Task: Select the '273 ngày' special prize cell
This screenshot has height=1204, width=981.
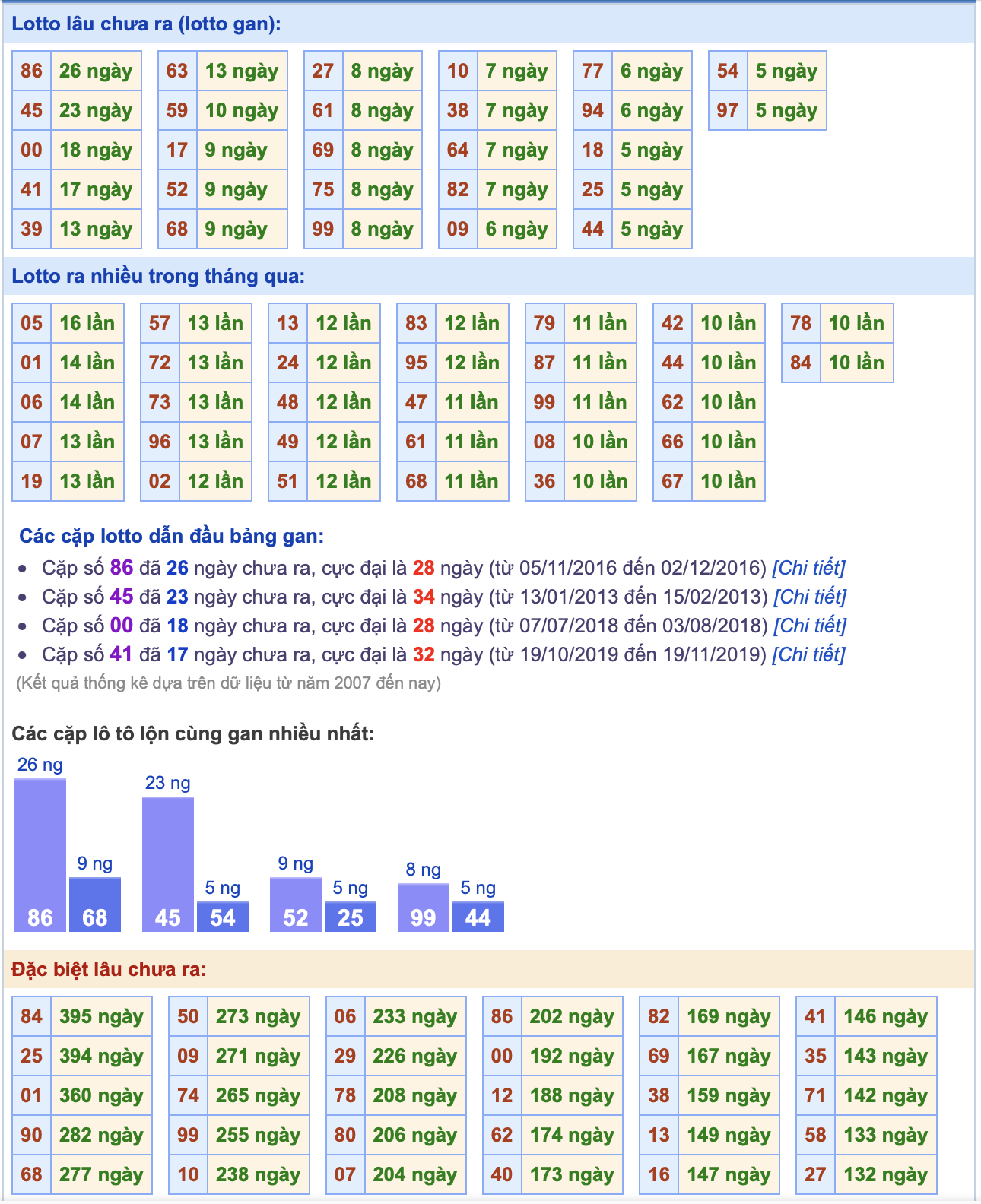Action: pyautogui.click(x=258, y=1016)
